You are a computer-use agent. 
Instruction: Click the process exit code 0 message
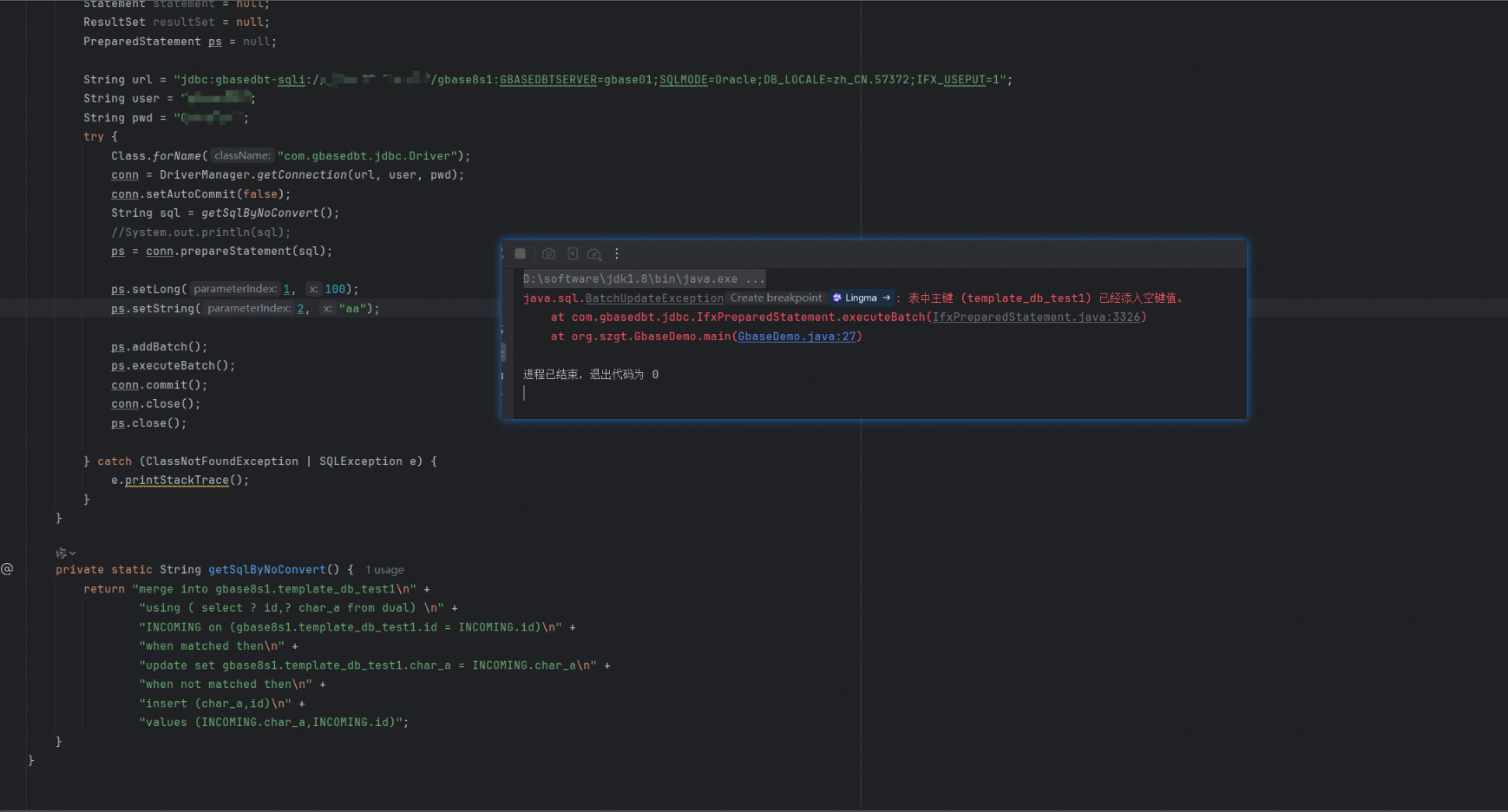tap(591, 375)
